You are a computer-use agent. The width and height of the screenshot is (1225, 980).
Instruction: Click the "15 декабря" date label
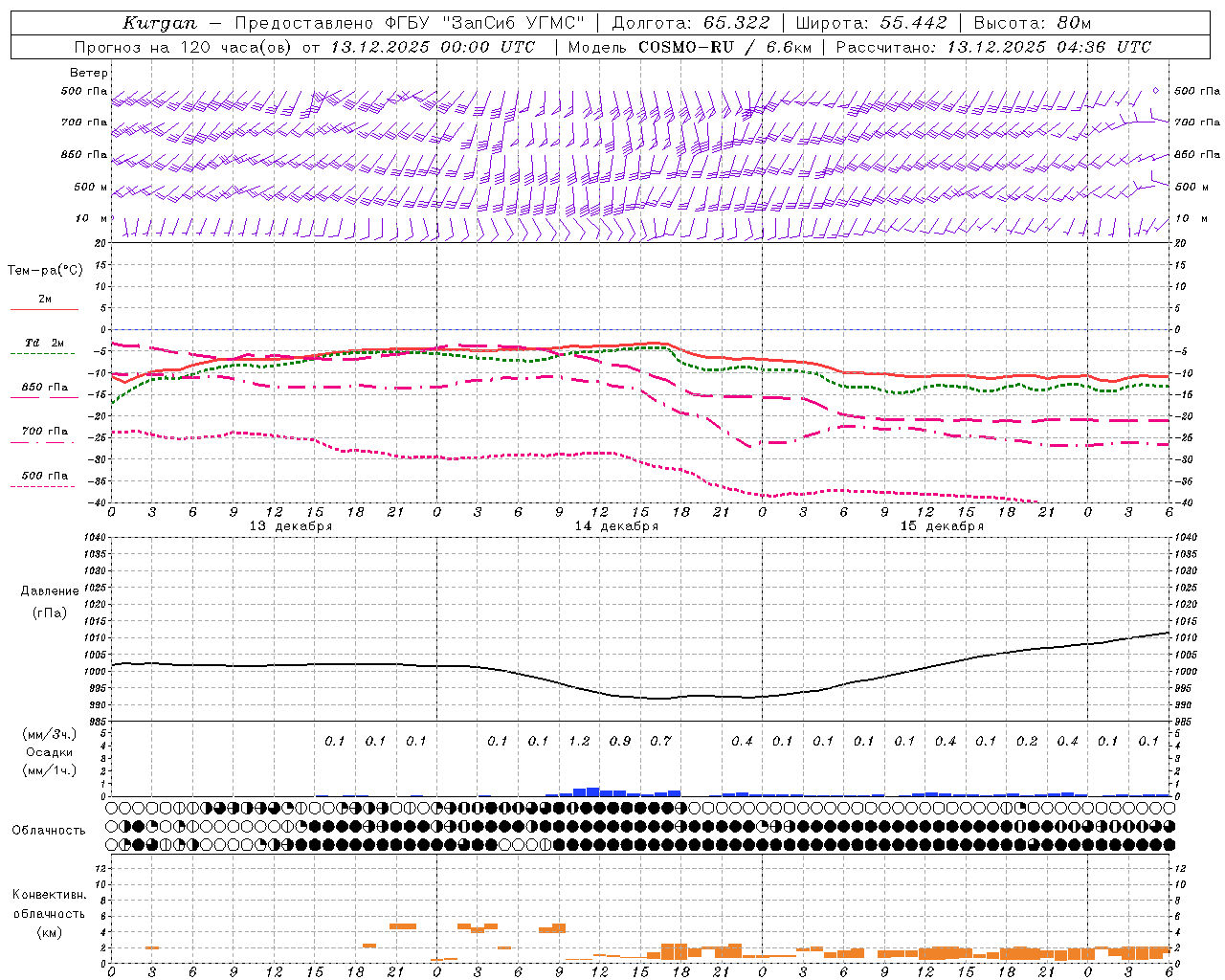(942, 526)
